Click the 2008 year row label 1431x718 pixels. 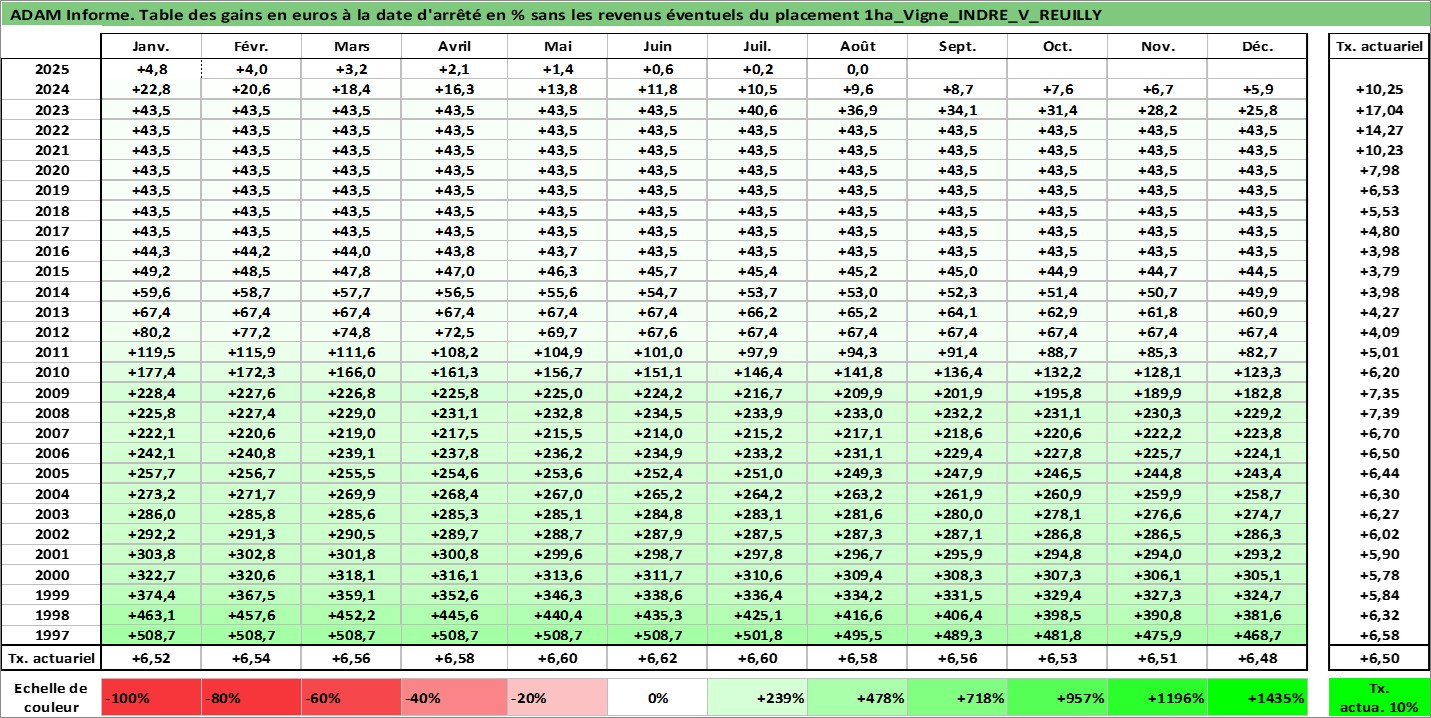coord(52,413)
